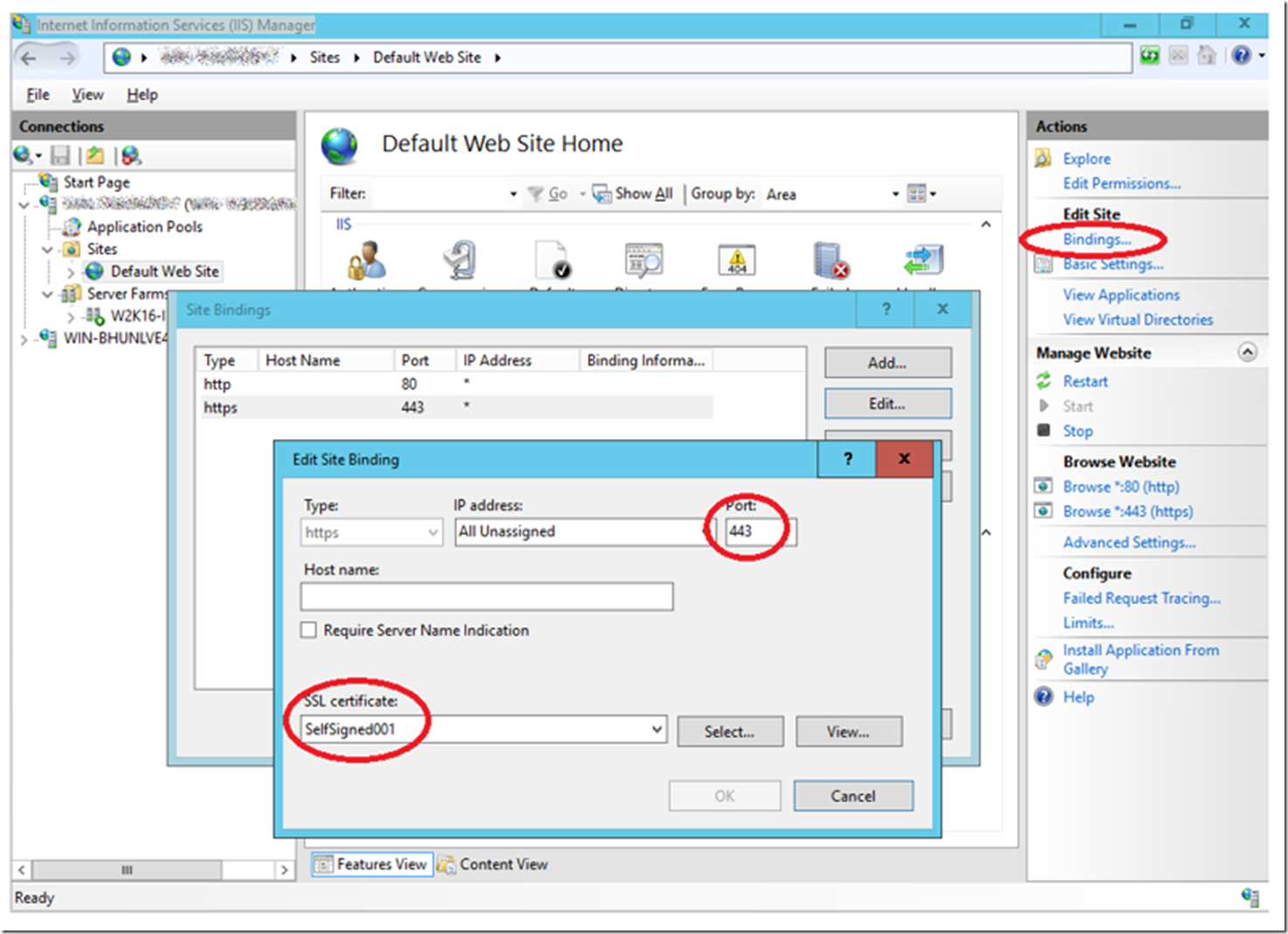Select Application Pools in Connections tree
The width and height of the screenshot is (1288, 934).
pyautogui.click(x=145, y=227)
